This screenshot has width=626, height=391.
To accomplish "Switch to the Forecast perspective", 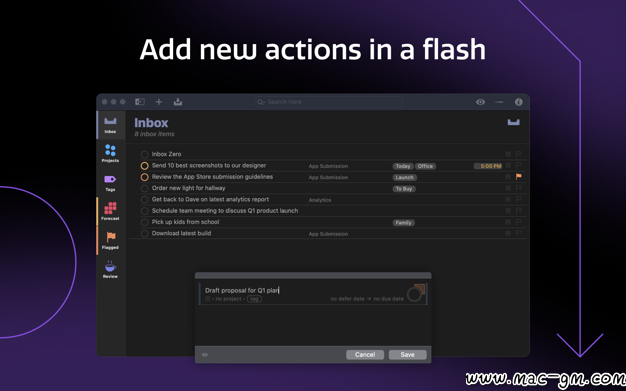I will coord(110,211).
